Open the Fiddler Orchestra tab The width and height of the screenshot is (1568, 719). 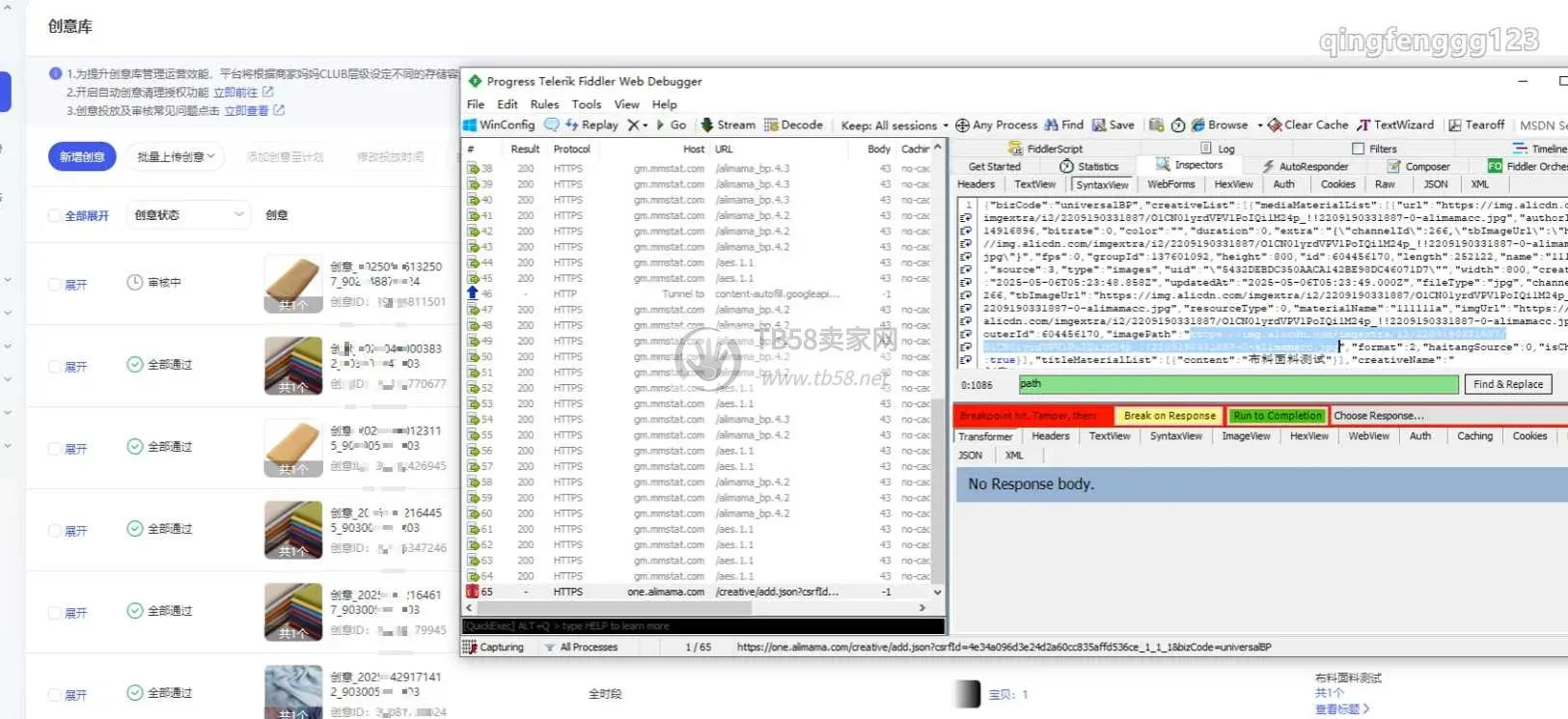pyautogui.click(x=1527, y=166)
